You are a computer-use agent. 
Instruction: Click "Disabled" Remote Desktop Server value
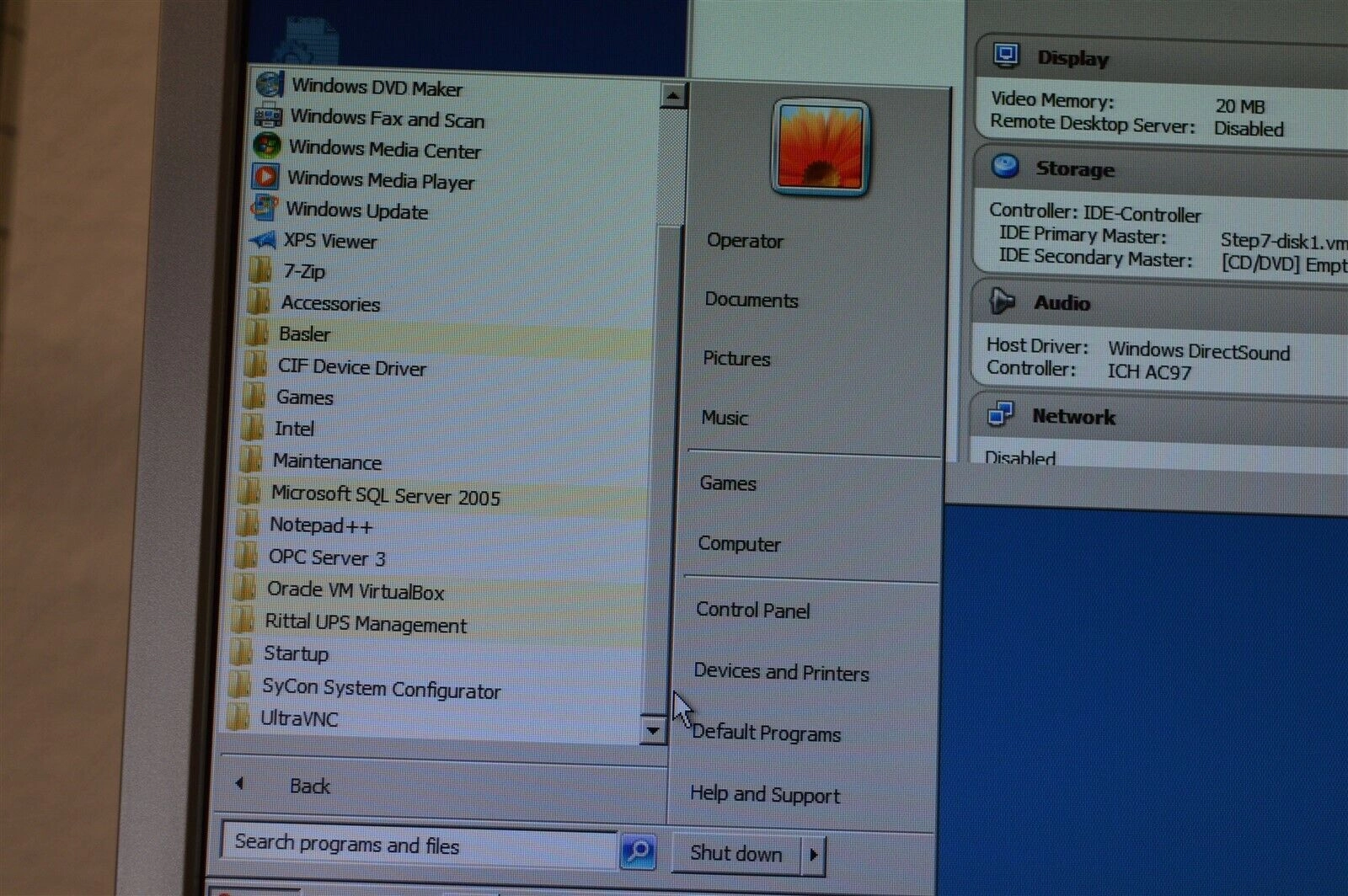pos(1249,128)
